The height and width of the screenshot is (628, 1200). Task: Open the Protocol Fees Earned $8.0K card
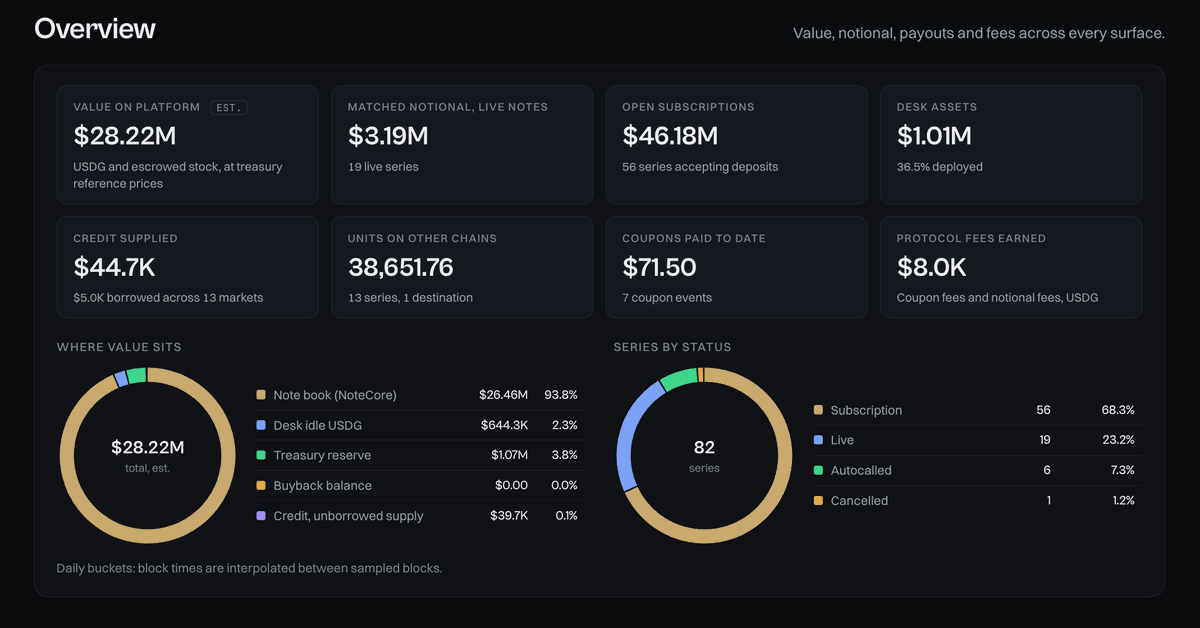point(1011,267)
